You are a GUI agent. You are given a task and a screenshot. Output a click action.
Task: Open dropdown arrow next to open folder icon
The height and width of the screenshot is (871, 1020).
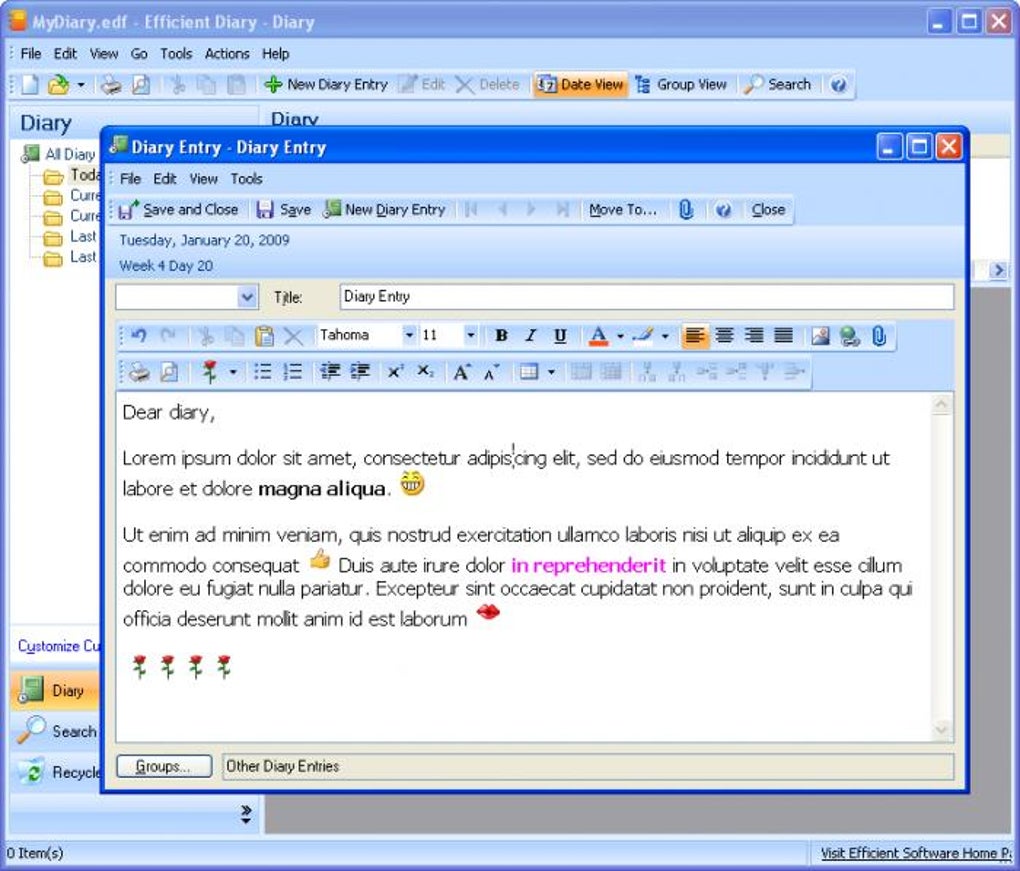coord(81,85)
